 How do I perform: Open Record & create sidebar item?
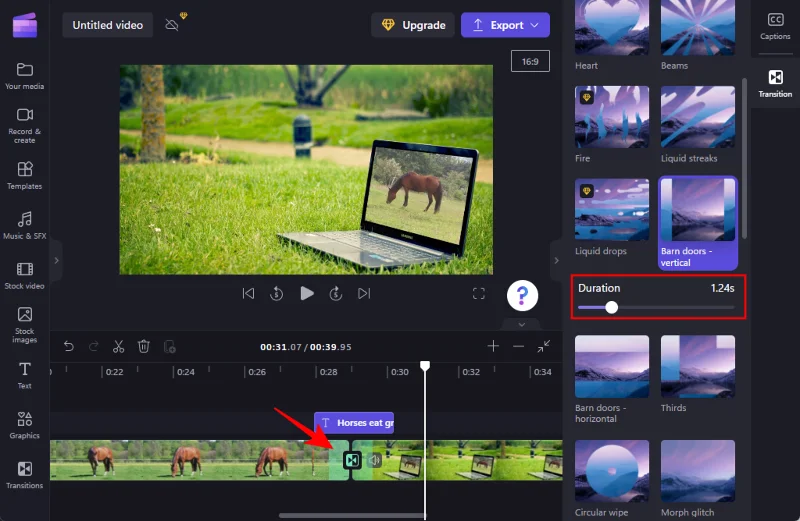point(24,126)
